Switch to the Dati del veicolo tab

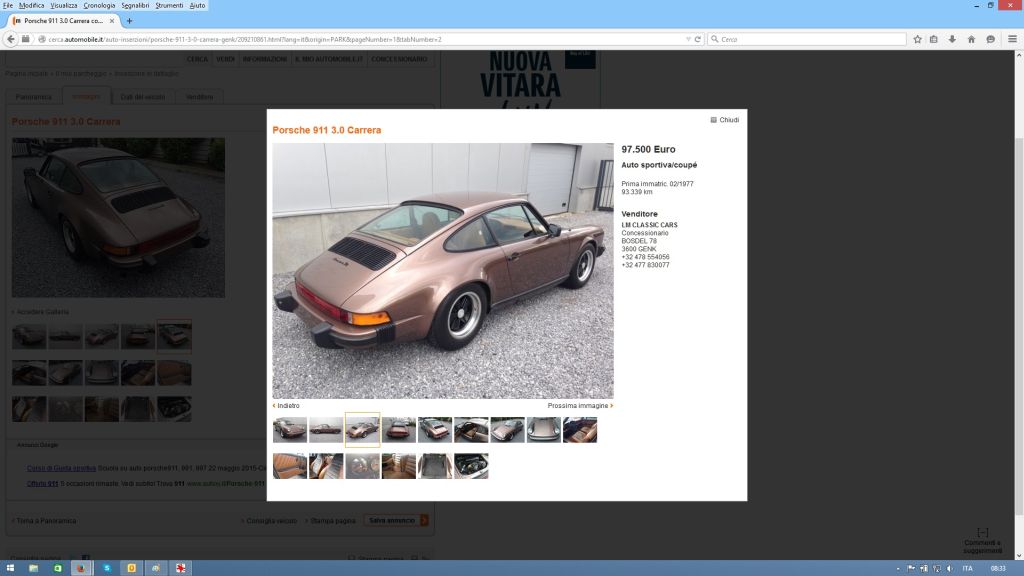pyautogui.click(x=142, y=97)
